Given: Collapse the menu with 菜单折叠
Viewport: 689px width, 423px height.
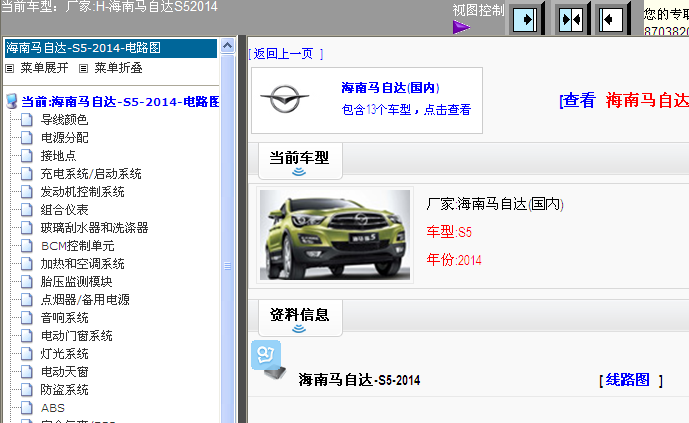Looking at the screenshot, I should tap(118, 68).
